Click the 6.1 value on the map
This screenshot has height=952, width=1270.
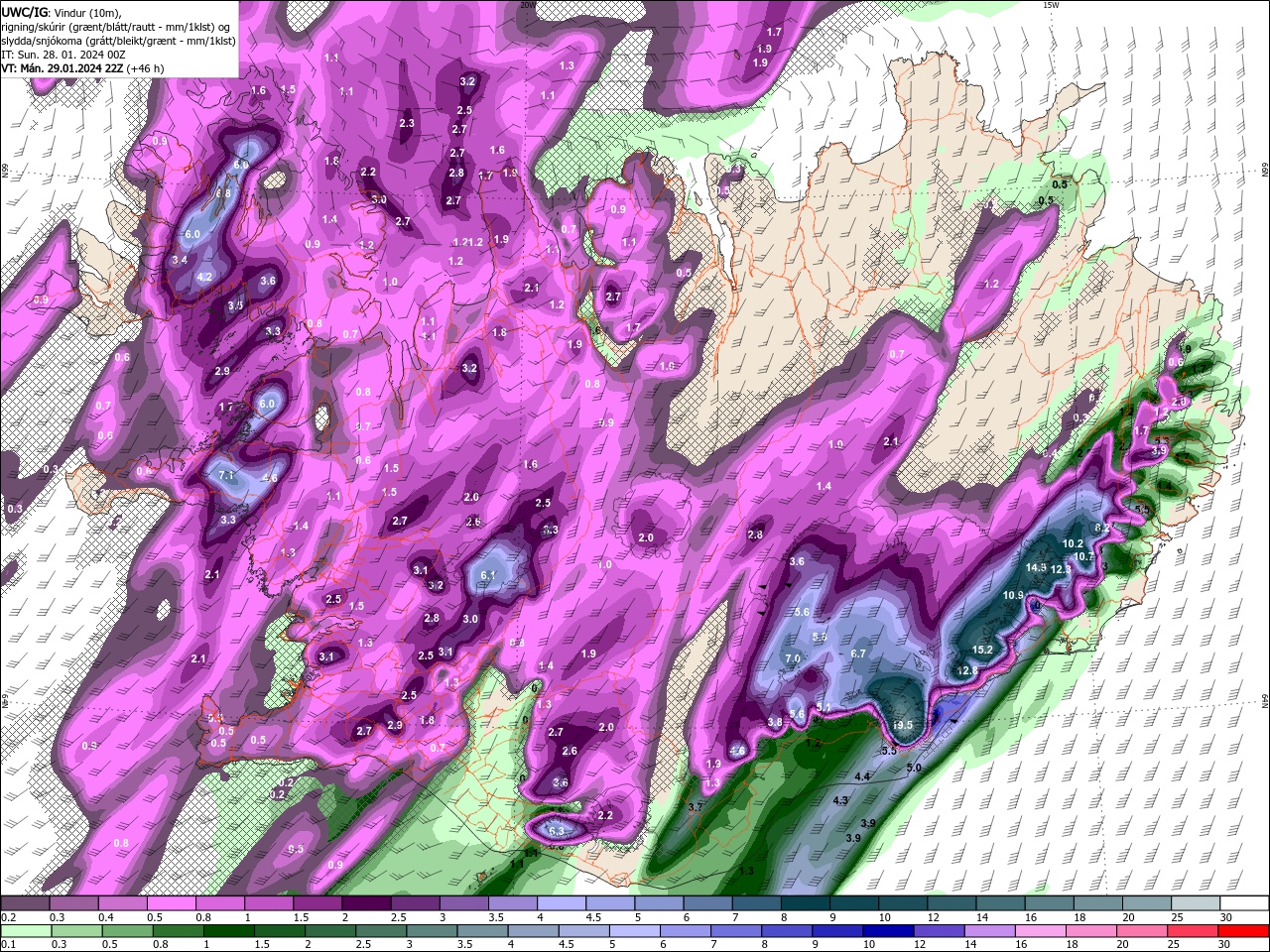click(487, 575)
